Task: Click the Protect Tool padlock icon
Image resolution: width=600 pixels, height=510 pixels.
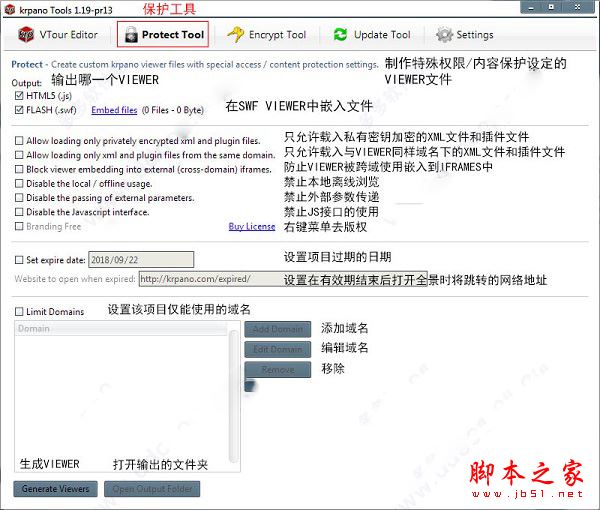Action: (x=131, y=34)
